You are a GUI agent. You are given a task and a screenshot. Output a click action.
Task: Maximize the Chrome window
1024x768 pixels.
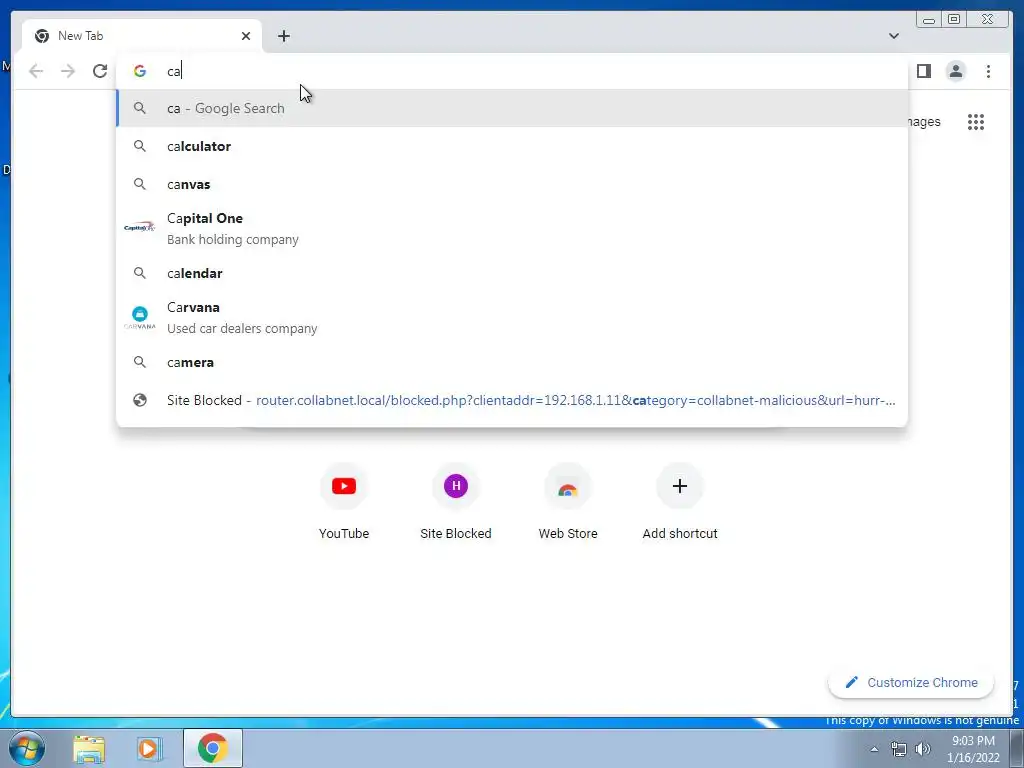coord(954,19)
